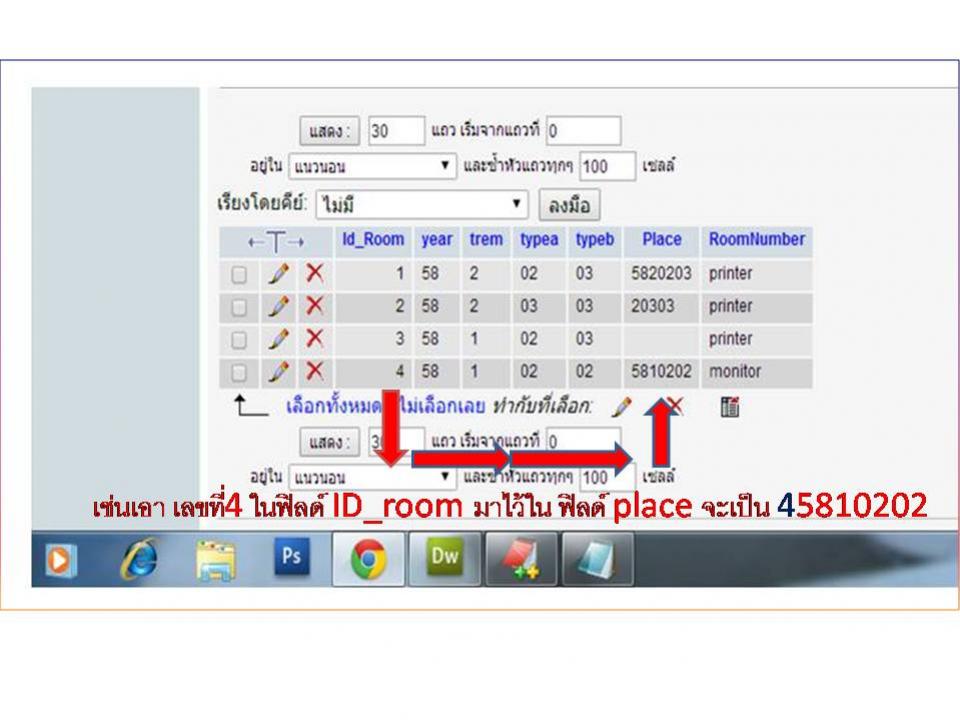Sort by trem column header
The image size is (960, 720).
coord(486,239)
